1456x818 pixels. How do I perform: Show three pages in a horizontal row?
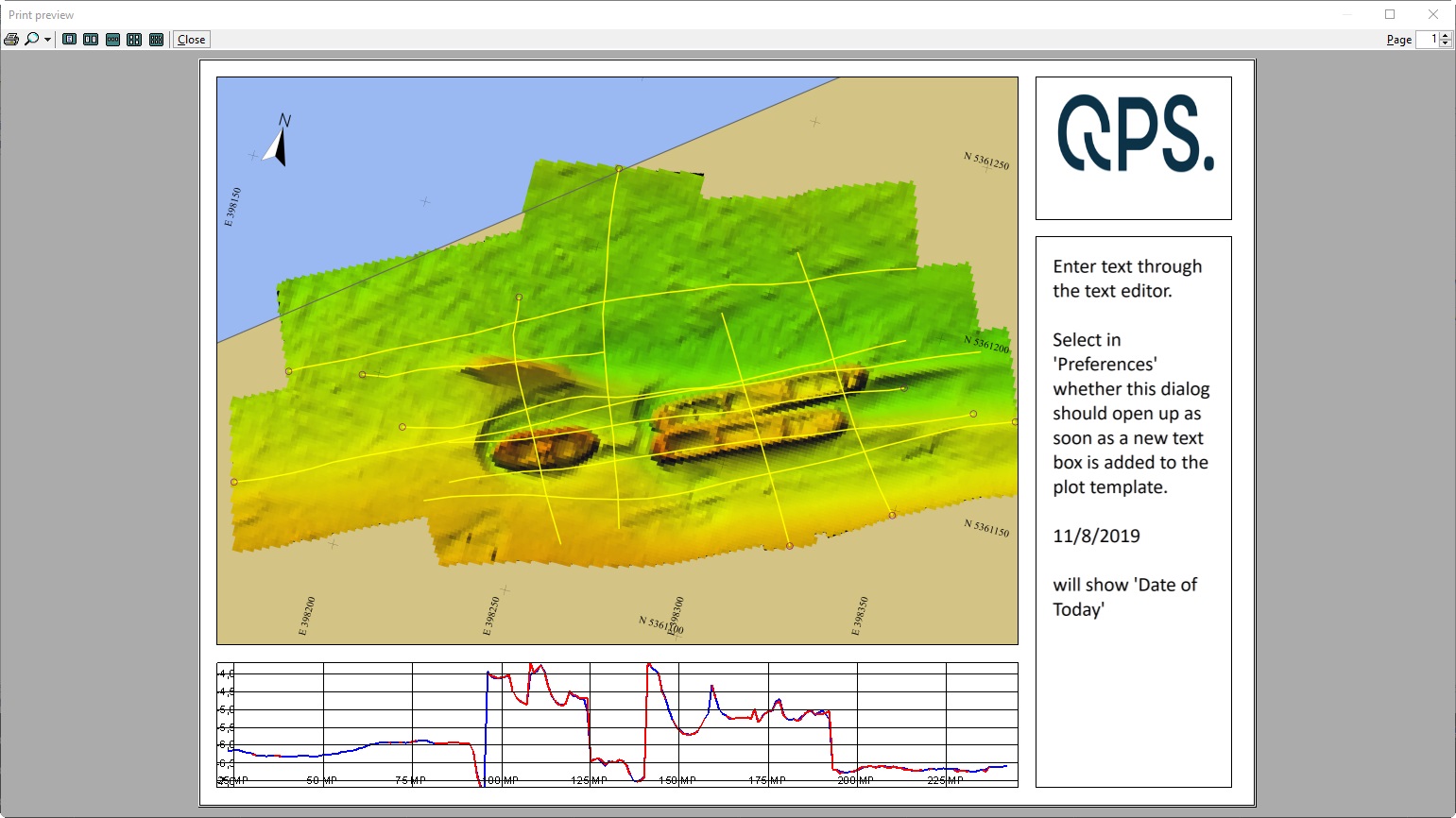112,39
